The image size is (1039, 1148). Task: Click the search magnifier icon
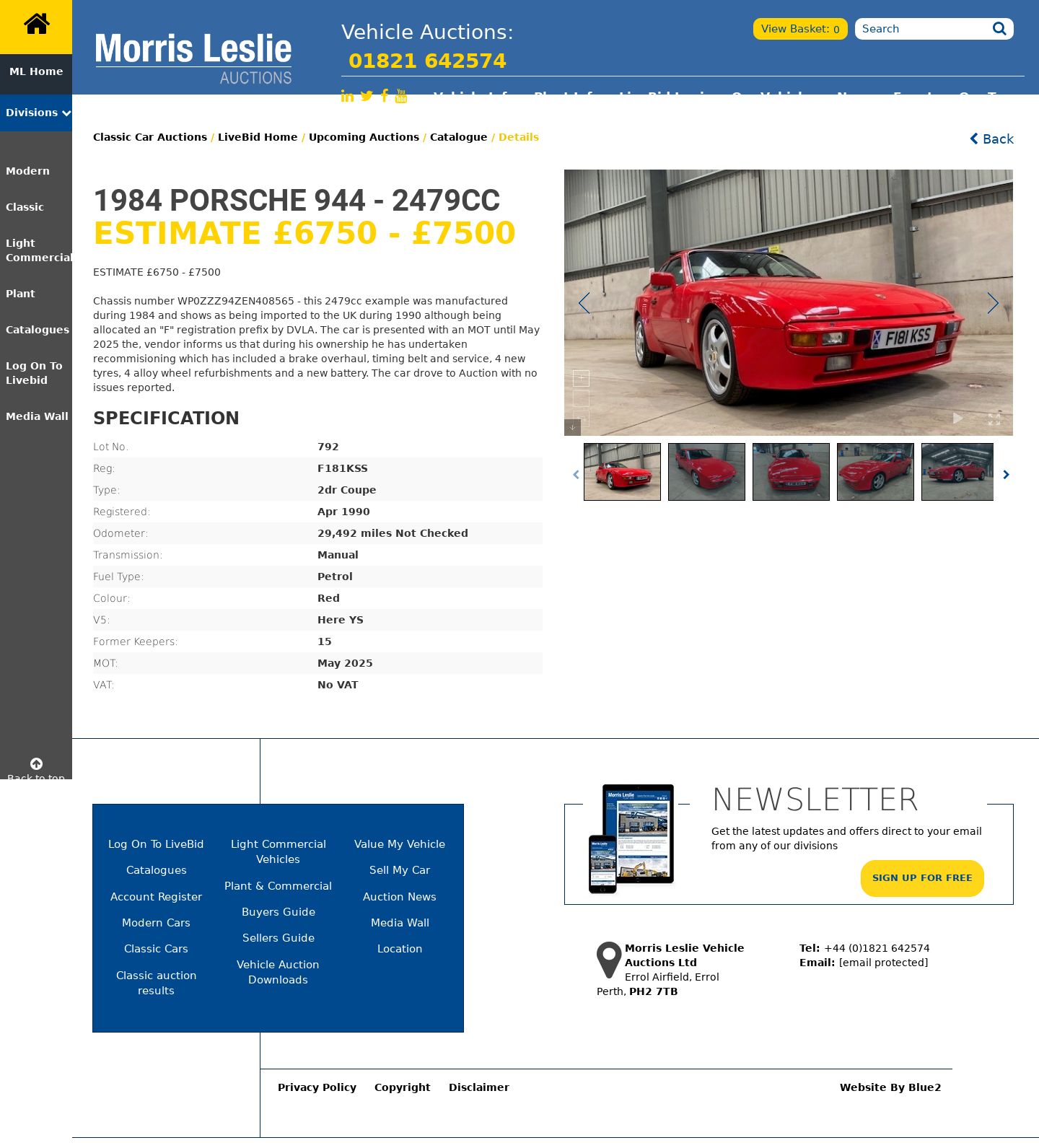point(999,29)
